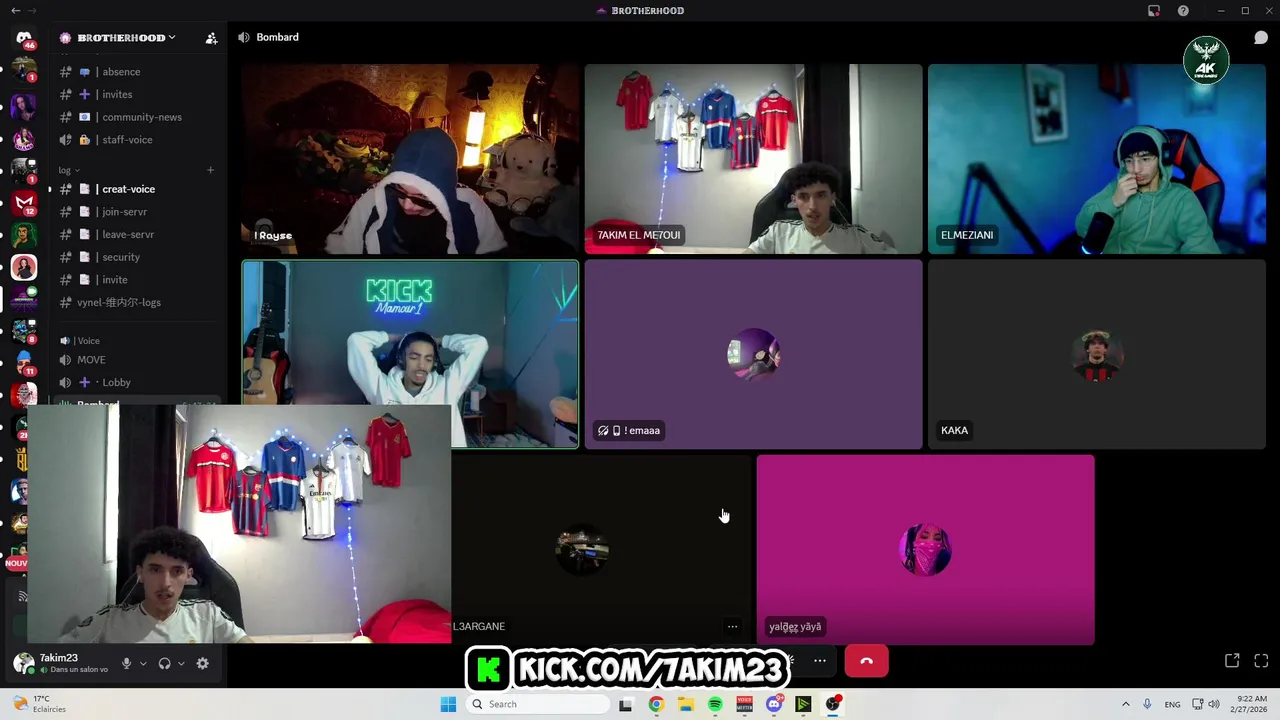Collapse the log category
1280x720 pixels.
pyautogui.click(x=69, y=170)
